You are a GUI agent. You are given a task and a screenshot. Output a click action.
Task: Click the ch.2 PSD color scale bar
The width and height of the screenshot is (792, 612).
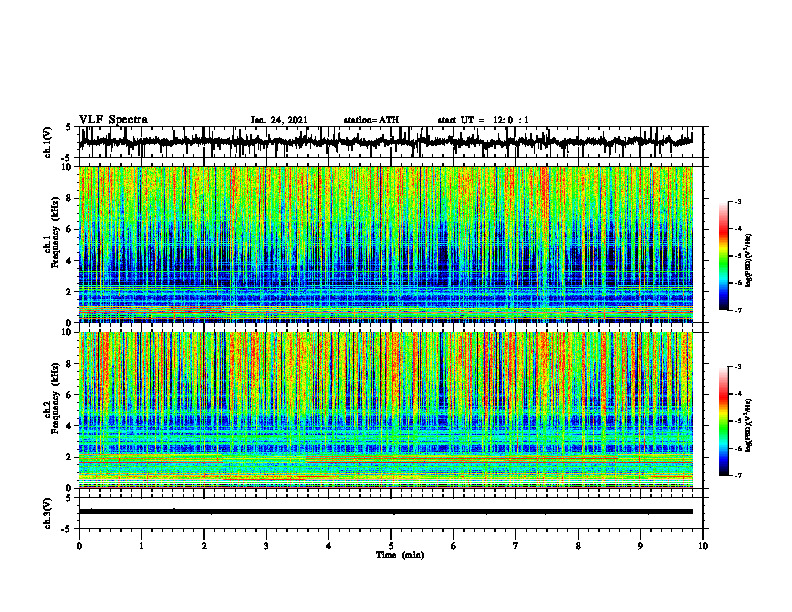pos(724,421)
